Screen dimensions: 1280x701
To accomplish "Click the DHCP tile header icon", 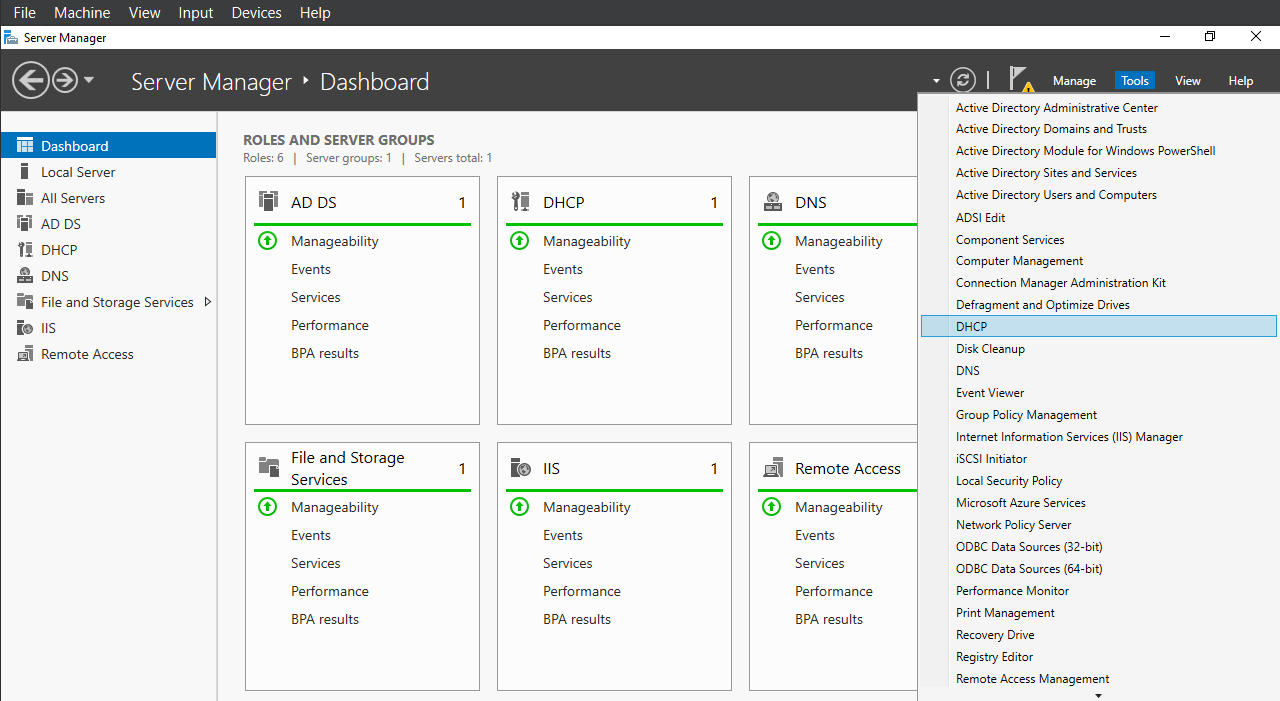I will point(520,202).
